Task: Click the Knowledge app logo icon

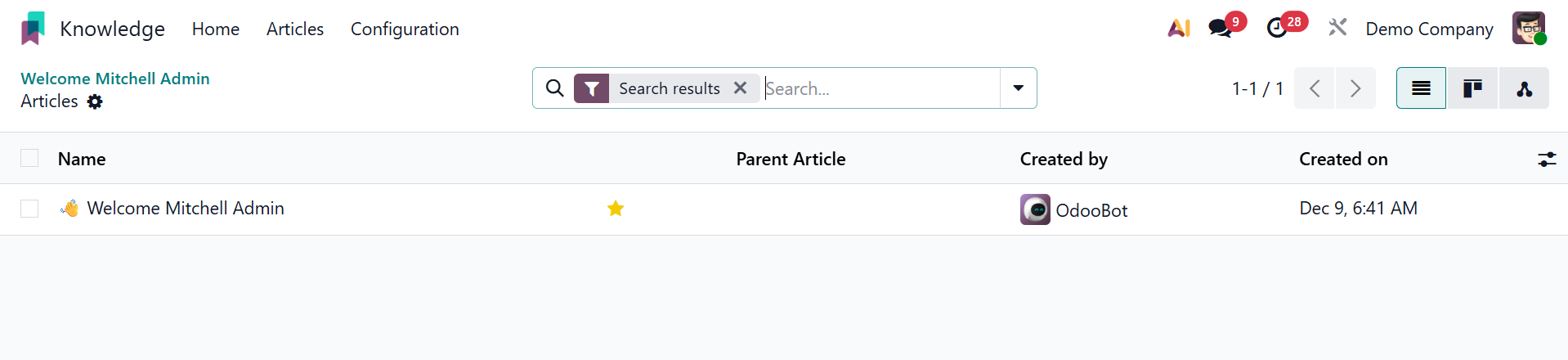Action: 33,29
